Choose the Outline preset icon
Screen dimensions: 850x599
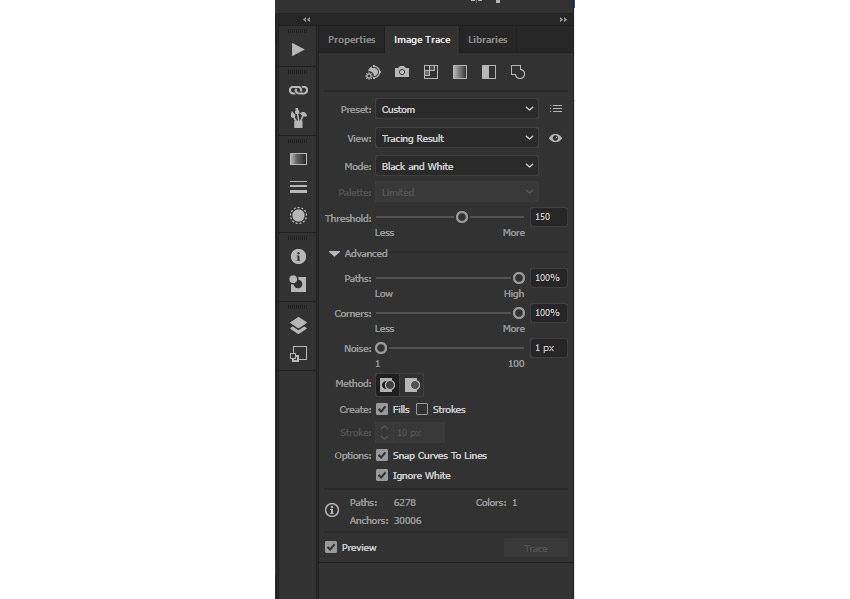click(x=518, y=72)
